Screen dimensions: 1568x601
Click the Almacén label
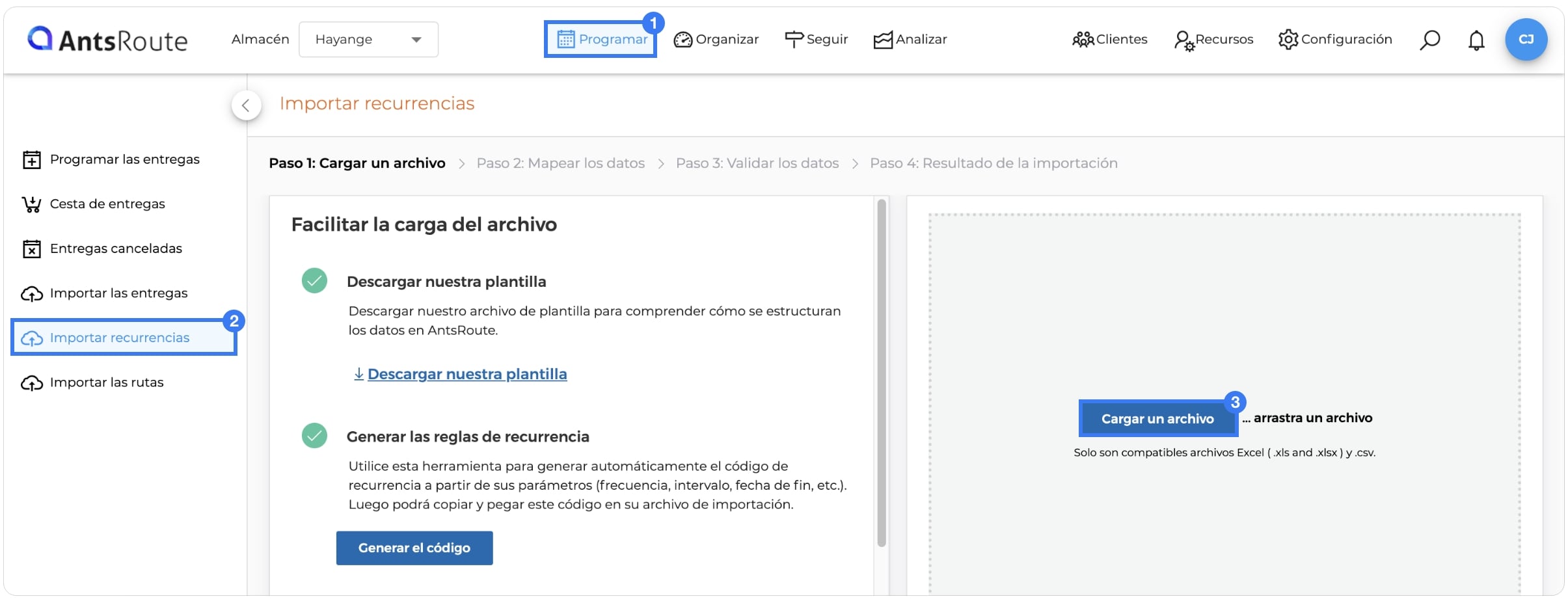260,40
